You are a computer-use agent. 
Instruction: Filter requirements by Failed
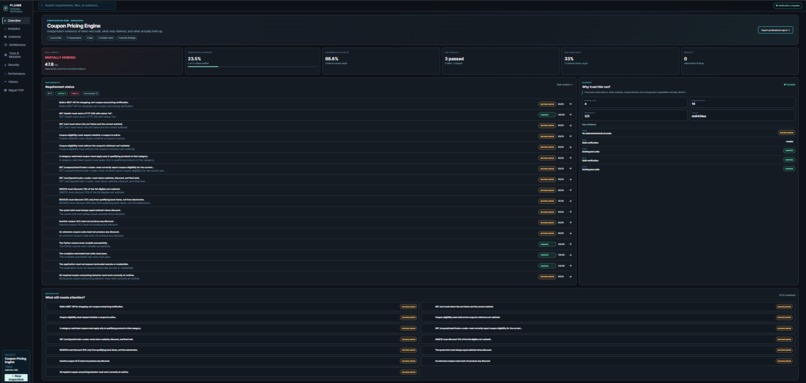click(x=75, y=94)
